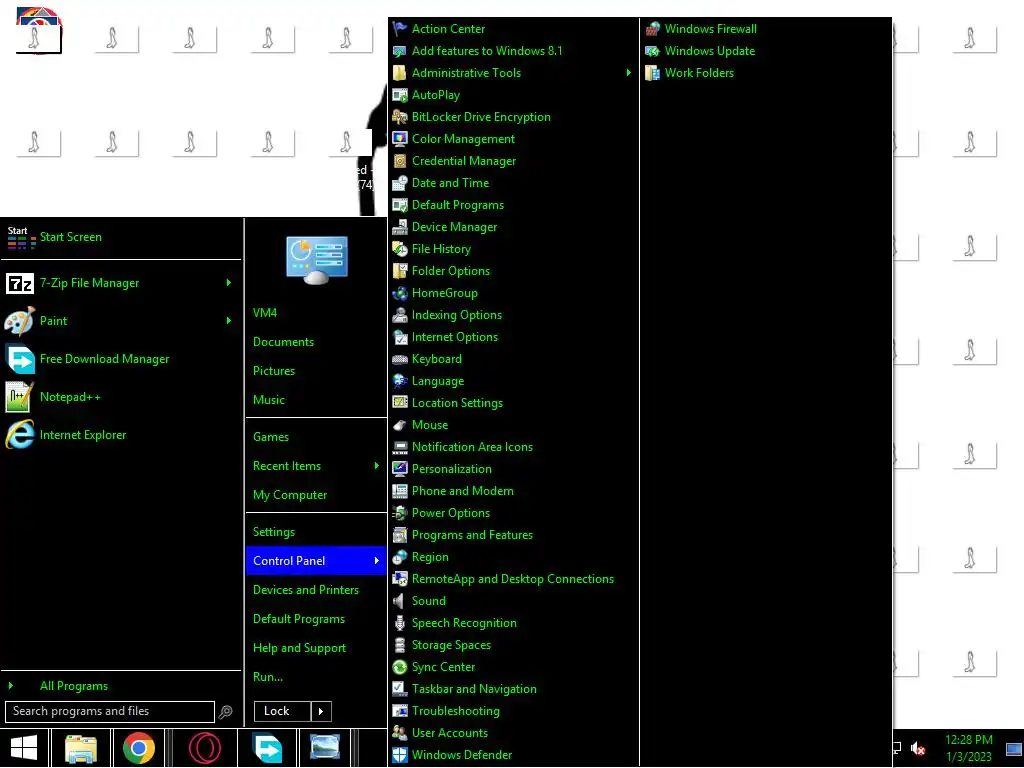This screenshot has height=768, width=1024.
Task: Open the Keyboard icon
Action: click(400, 359)
